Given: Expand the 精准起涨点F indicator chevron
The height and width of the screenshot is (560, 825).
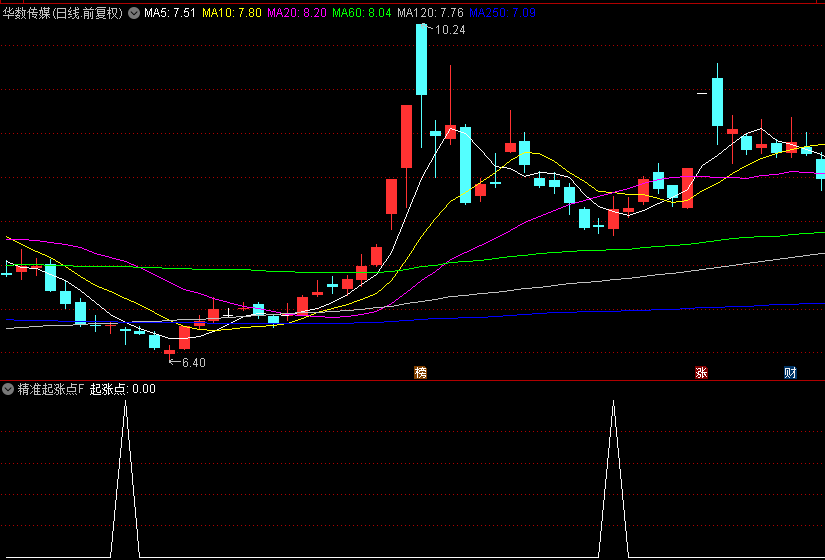Looking at the screenshot, I should tap(8, 389).
